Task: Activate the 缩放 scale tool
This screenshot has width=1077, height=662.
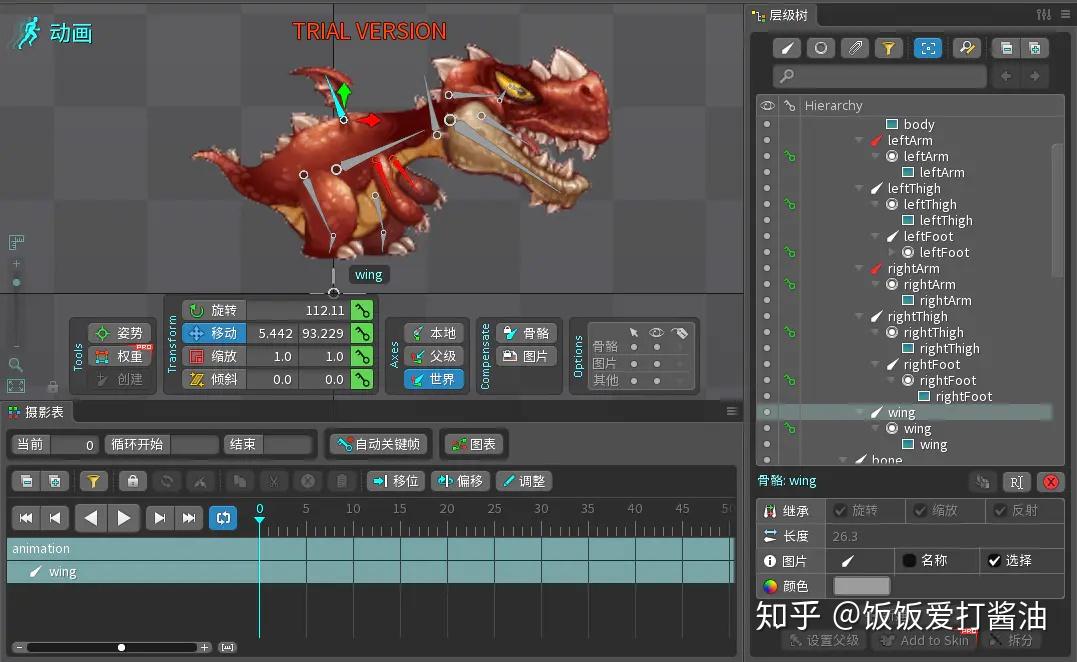Action: 214,356
